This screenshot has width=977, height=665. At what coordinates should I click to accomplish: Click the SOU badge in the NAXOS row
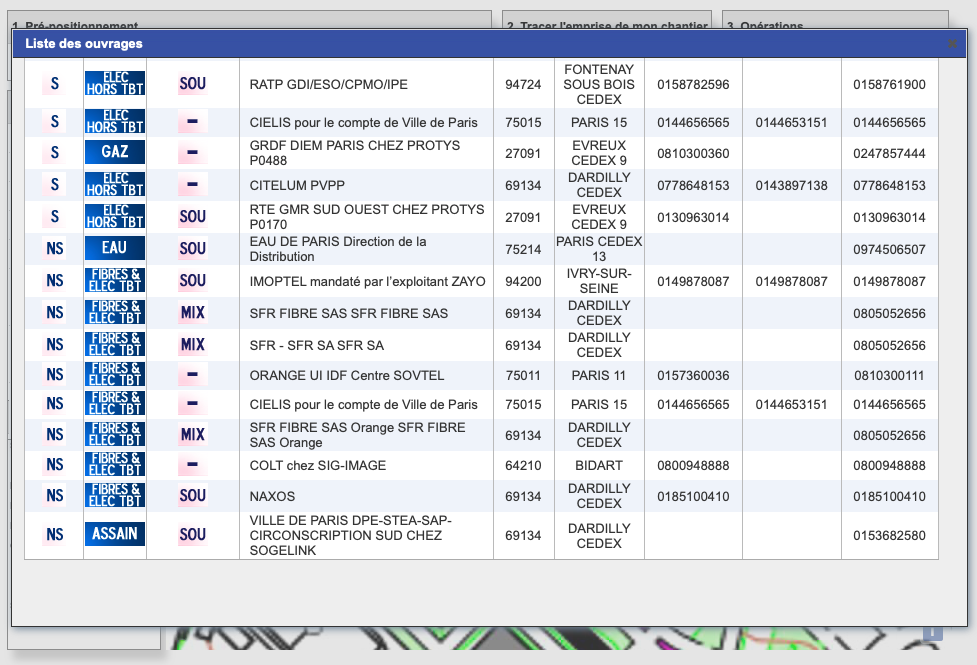[x=193, y=495]
